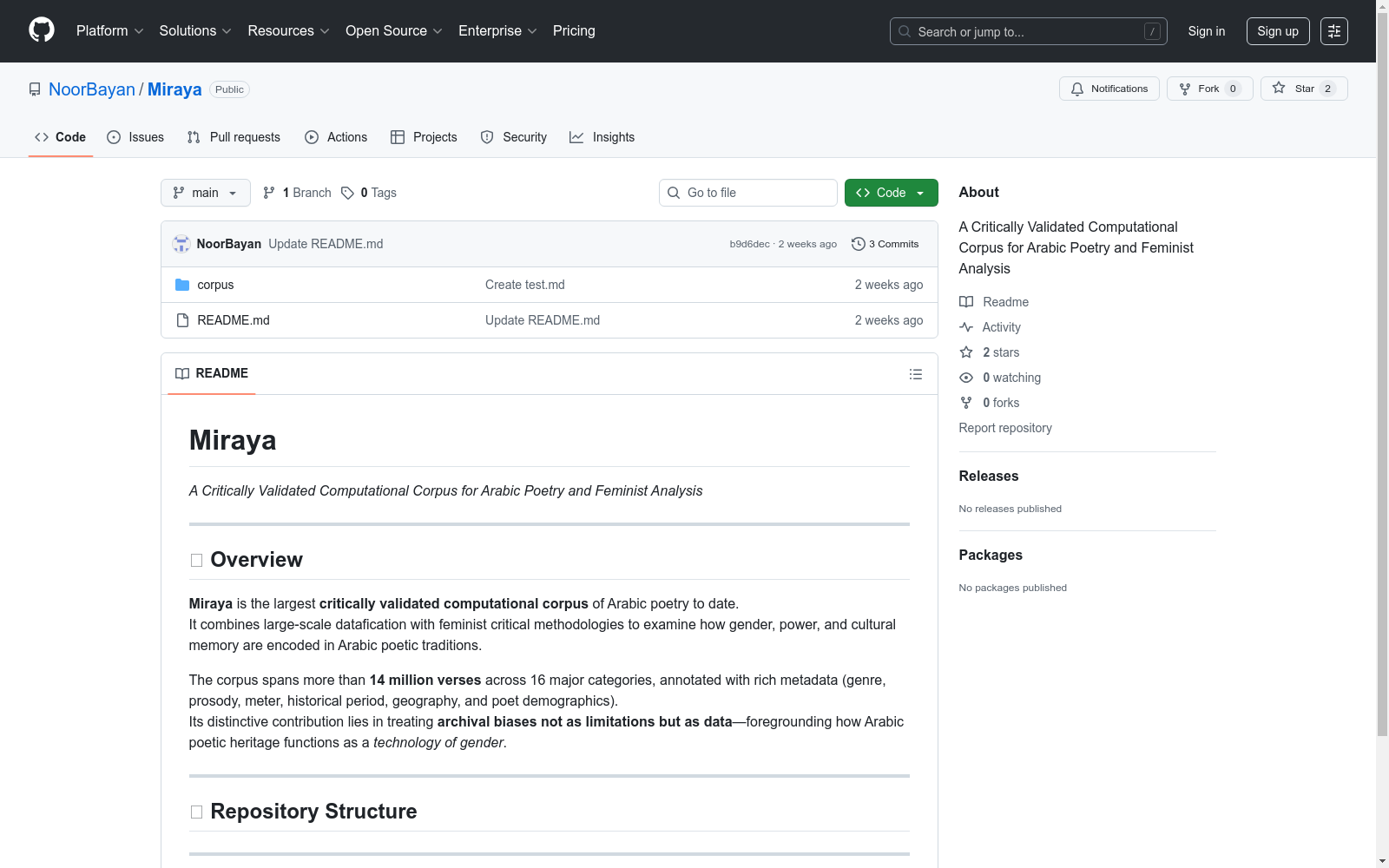1389x868 pixels.
Task: Click the Notifications bell icon
Action: [x=1077, y=89]
